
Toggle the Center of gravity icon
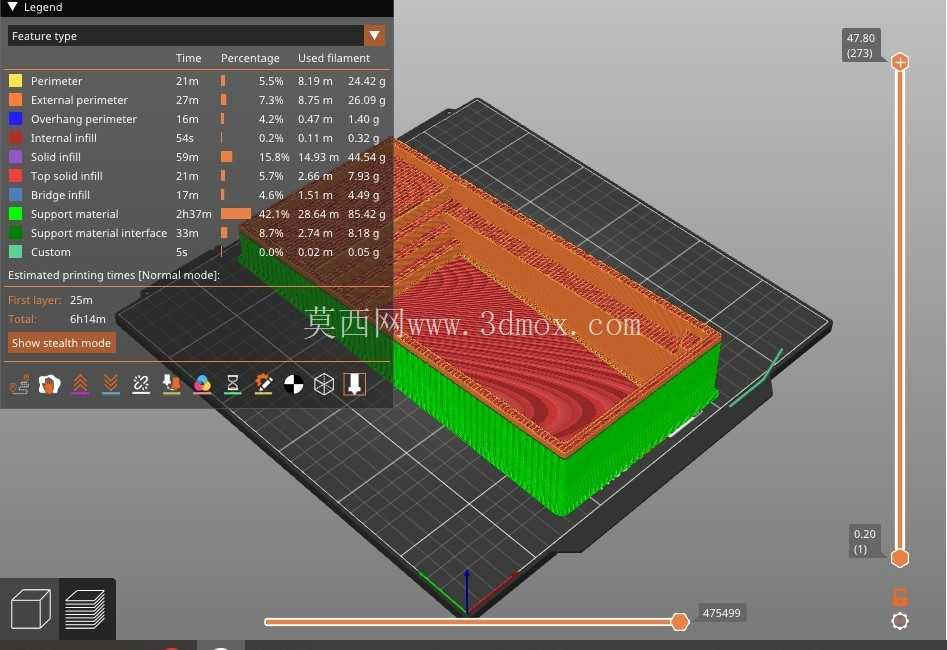pyautogui.click(x=294, y=384)
